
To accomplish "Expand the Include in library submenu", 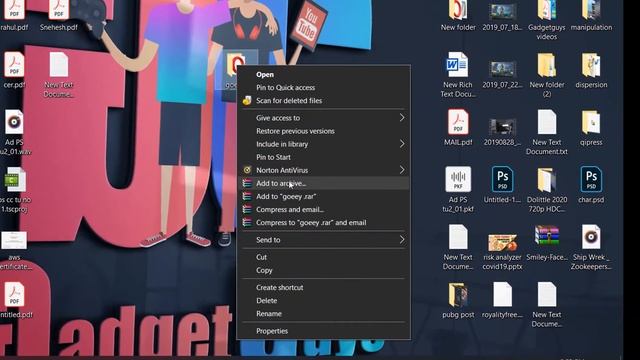I will tap(324, 144).
